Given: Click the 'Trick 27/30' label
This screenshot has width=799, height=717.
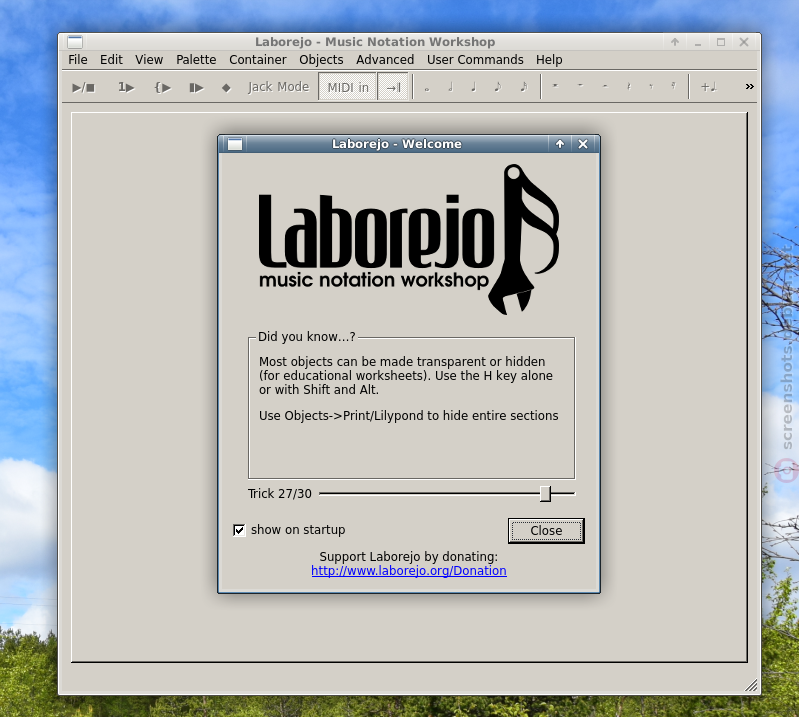Looking at the screenshot, I should [x=280, y=494].
